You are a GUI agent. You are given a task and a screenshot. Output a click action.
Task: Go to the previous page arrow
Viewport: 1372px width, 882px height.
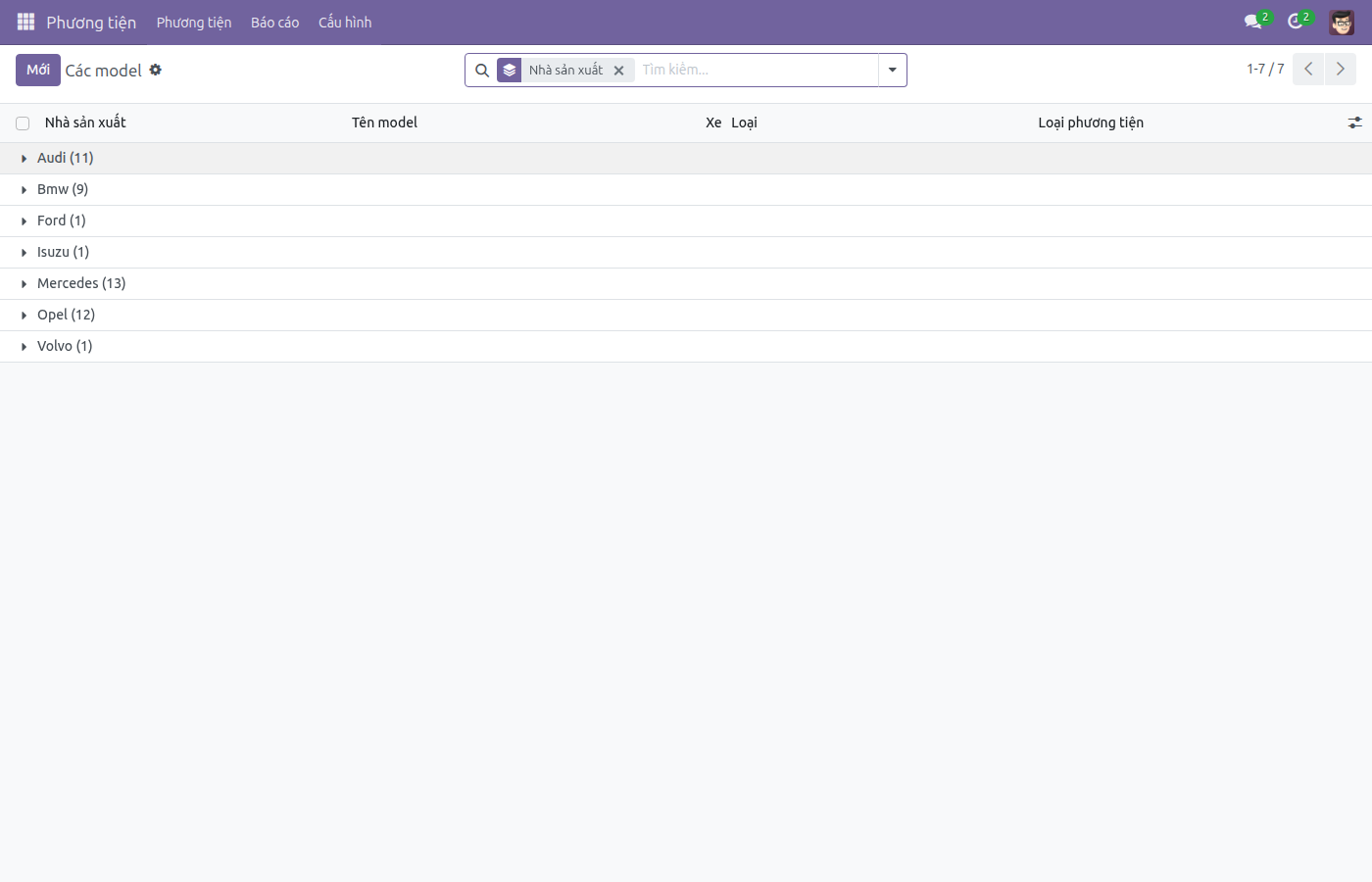click(1308, 70)
